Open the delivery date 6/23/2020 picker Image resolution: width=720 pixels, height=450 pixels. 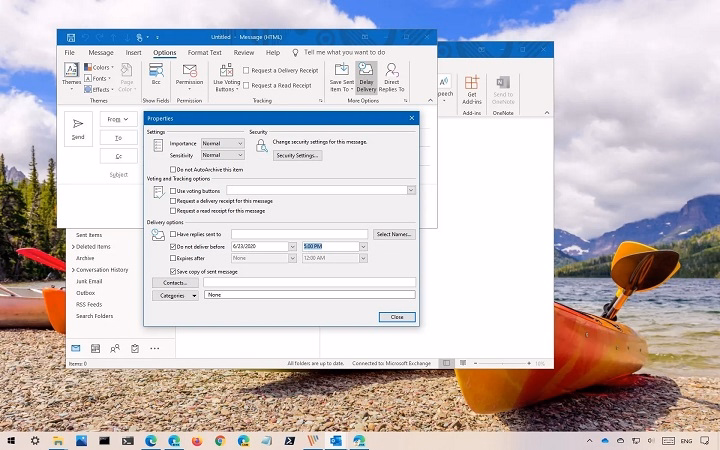pos(292,247)
